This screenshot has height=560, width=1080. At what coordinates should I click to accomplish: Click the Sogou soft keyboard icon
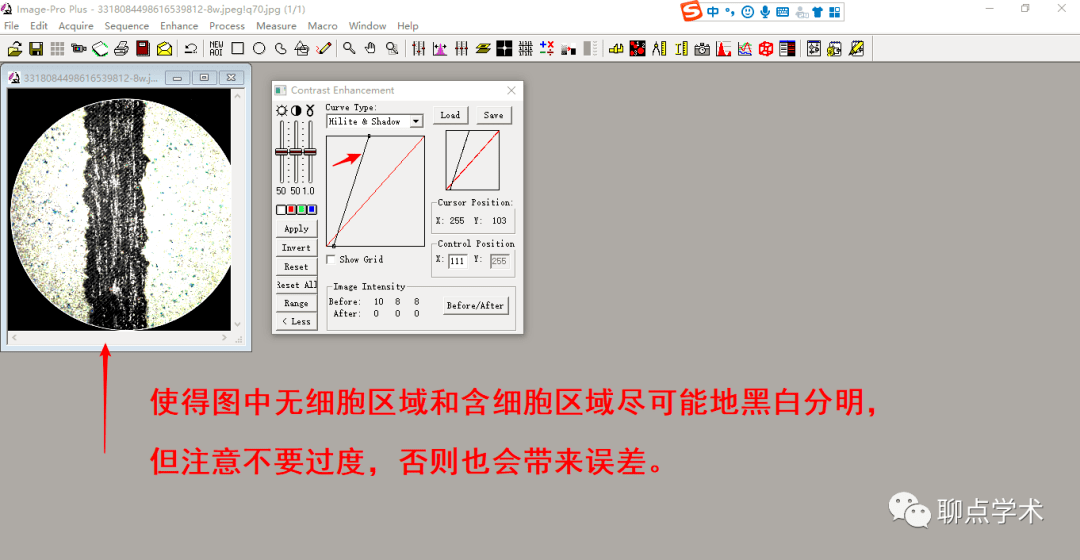[x=782, y=12]
